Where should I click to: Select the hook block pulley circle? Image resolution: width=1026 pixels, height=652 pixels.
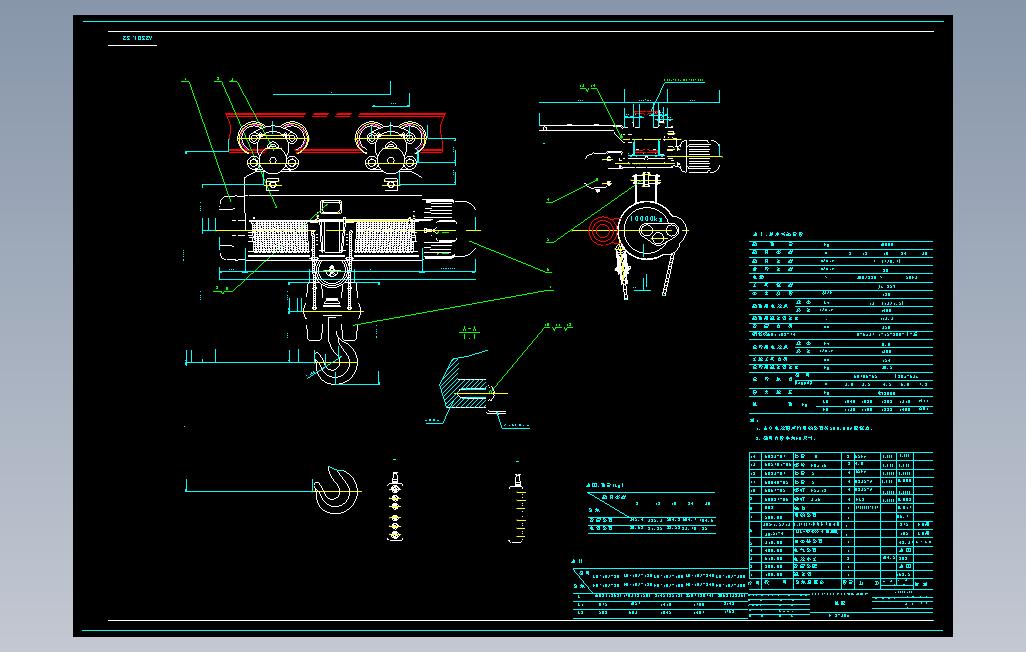click(332, 272)
